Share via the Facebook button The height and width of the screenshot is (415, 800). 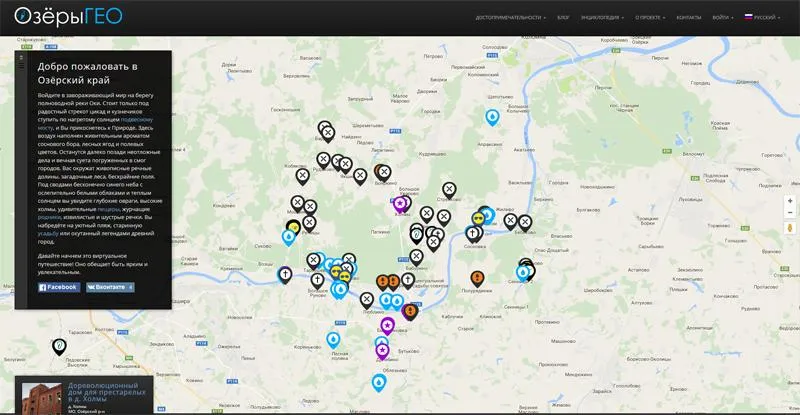(x=59, y=287)
